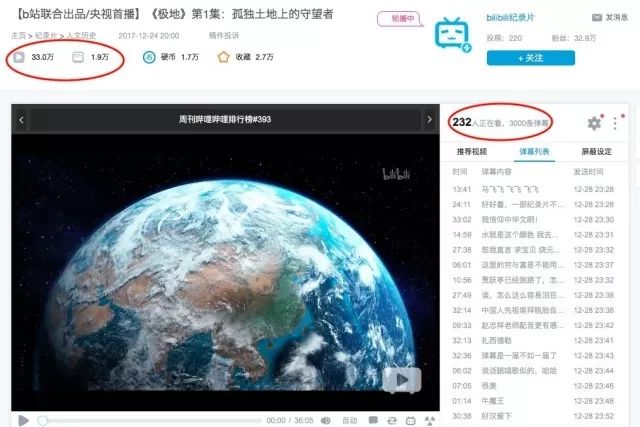
Task: Select danmaku row '马飞飞 飞飞 飞飞'
Action: [x=533, y=189]
